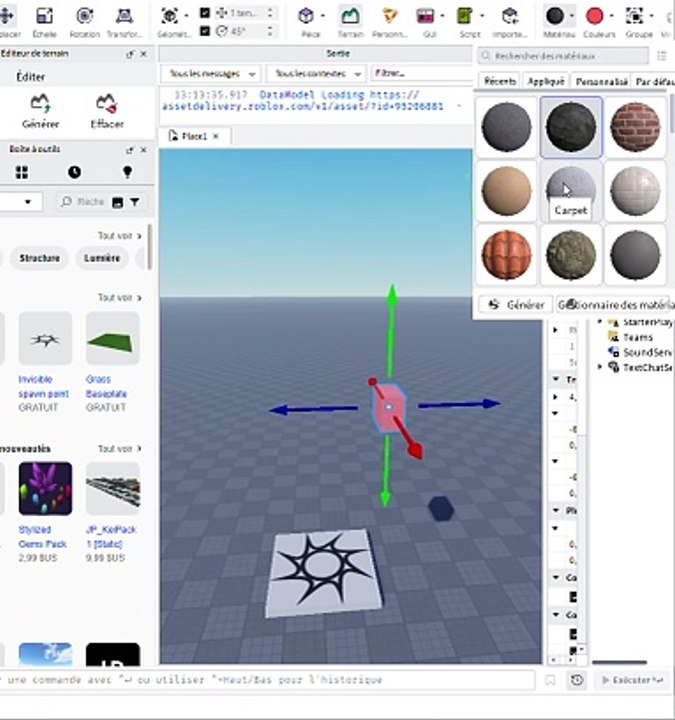Click the Générer material button
The image size is (675, 720).
516,304
